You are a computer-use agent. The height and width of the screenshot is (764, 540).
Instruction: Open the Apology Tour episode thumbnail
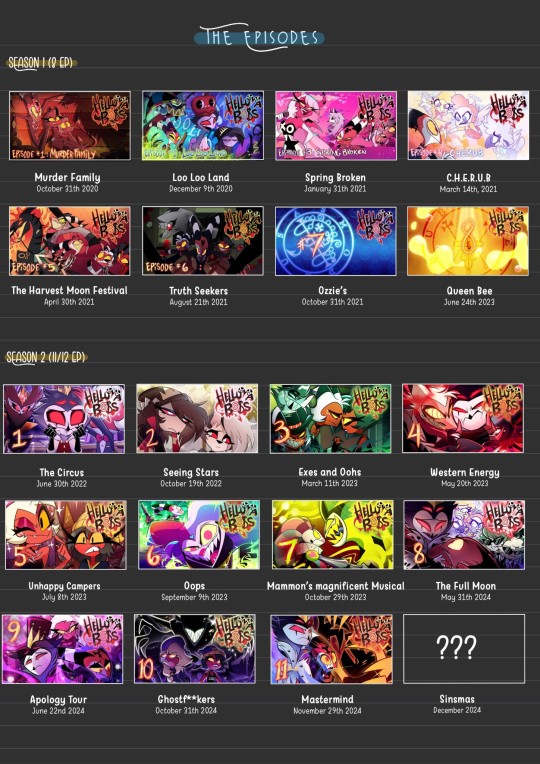62,649
